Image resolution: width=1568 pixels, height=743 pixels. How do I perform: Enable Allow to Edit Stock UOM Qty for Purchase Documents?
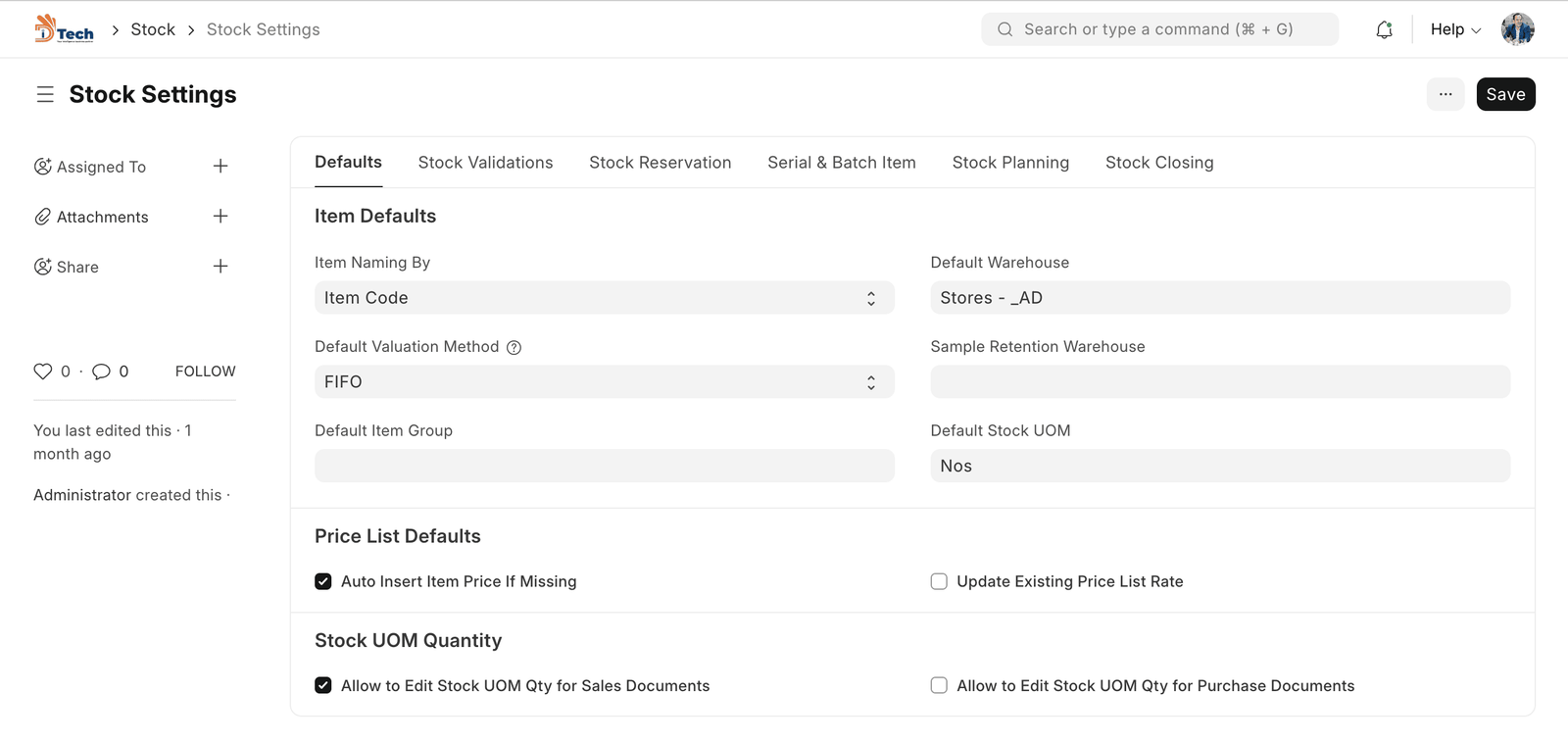coord(939,685)
